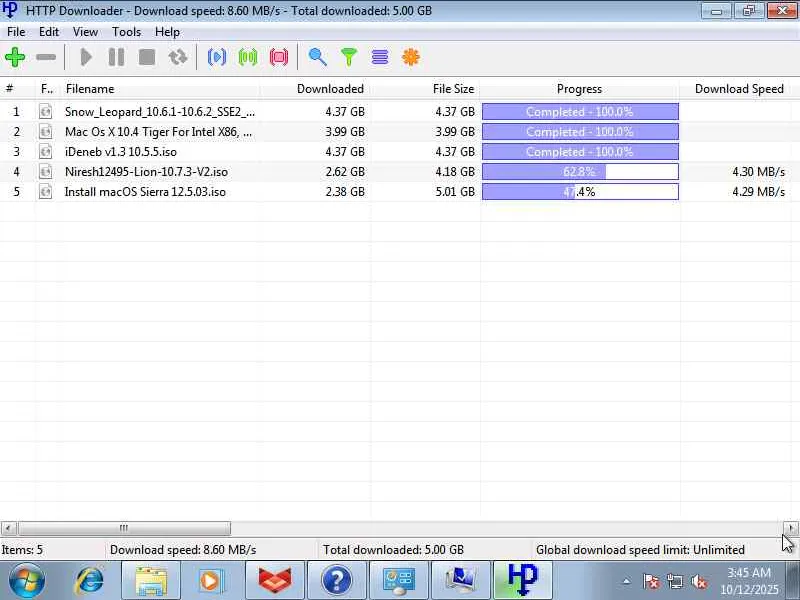800x600 pixels.
Task: Click Global download speed limit status text
Action: pos(640,550)
